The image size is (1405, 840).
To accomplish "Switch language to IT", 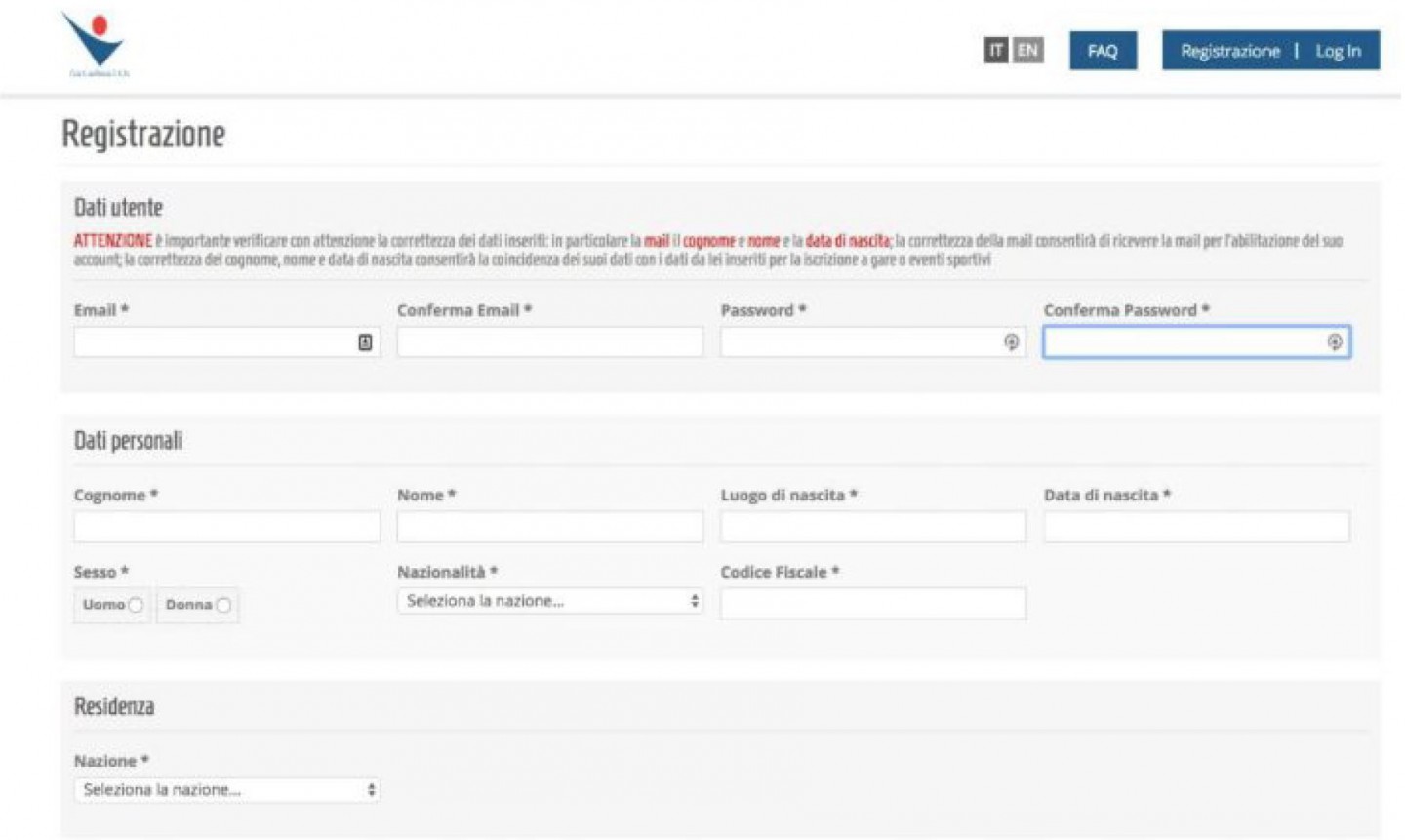I will 995,51.
